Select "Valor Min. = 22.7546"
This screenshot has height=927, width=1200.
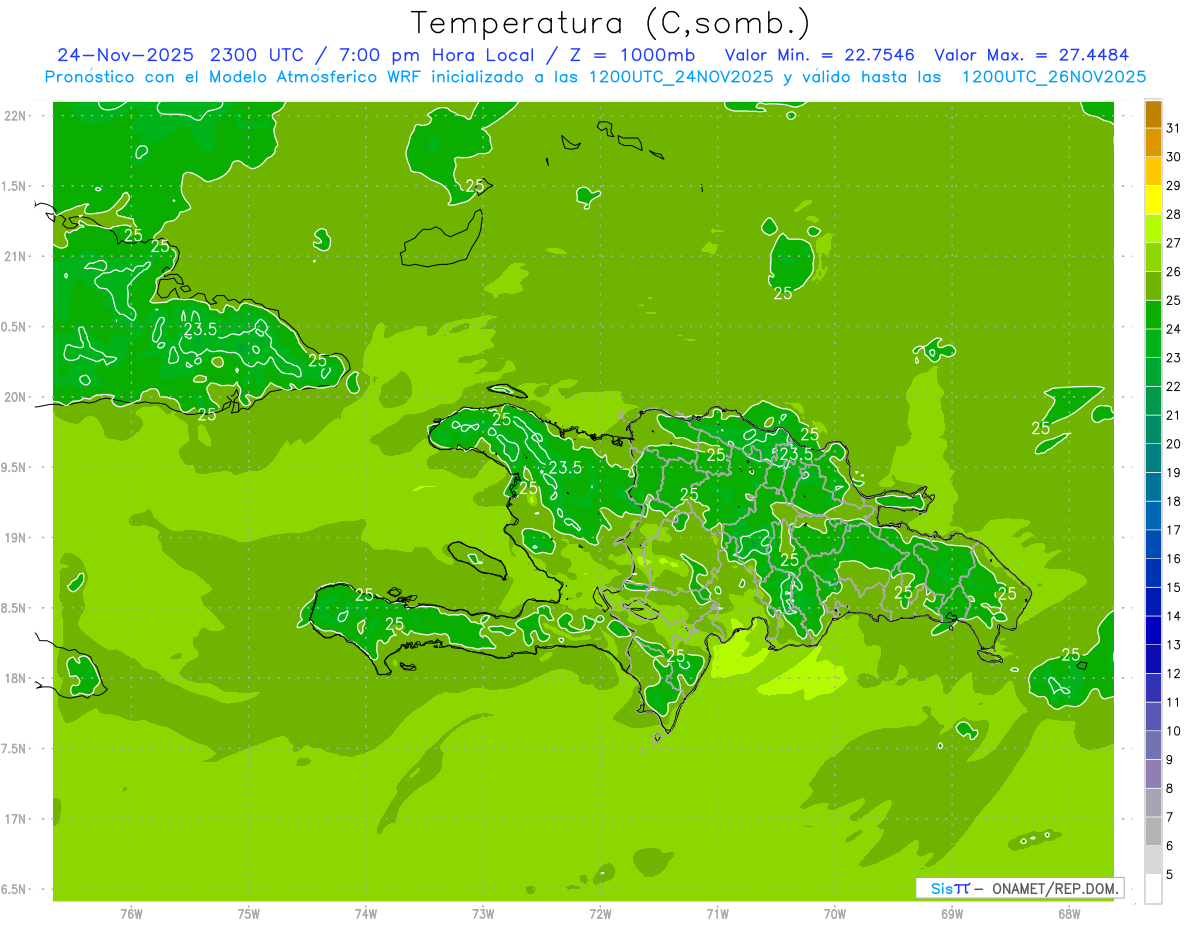click(x=820, y=55)
